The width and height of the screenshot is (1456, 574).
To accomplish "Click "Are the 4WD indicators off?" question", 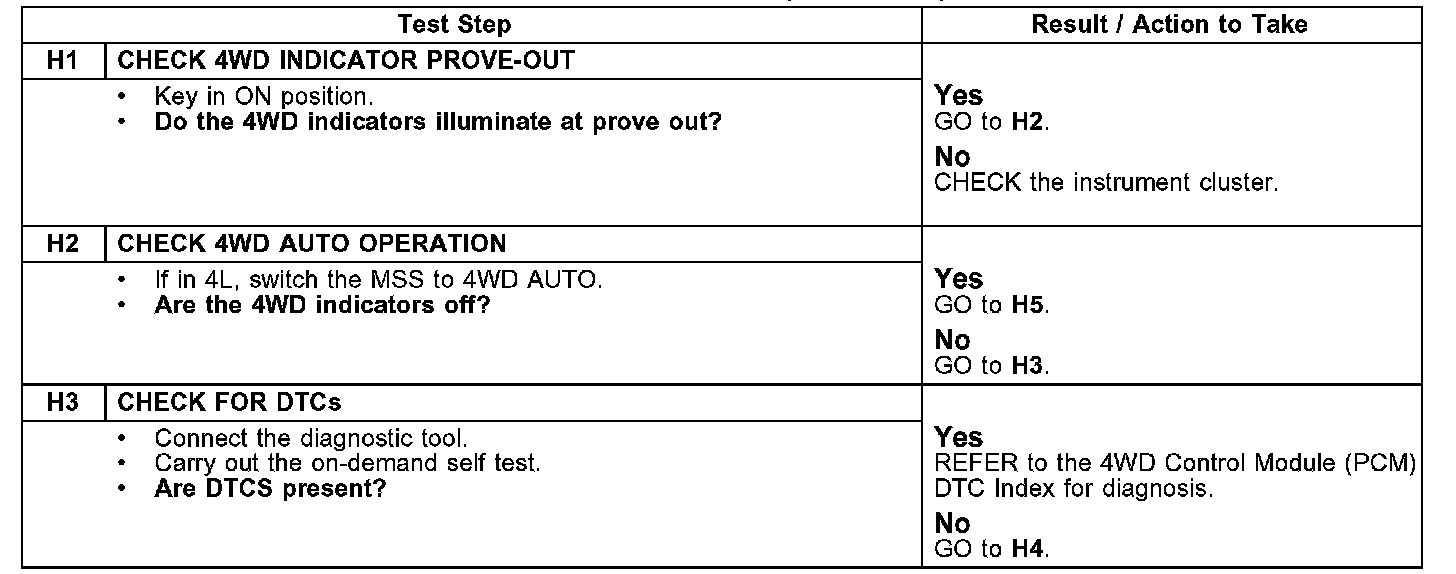I will point(322,305).
